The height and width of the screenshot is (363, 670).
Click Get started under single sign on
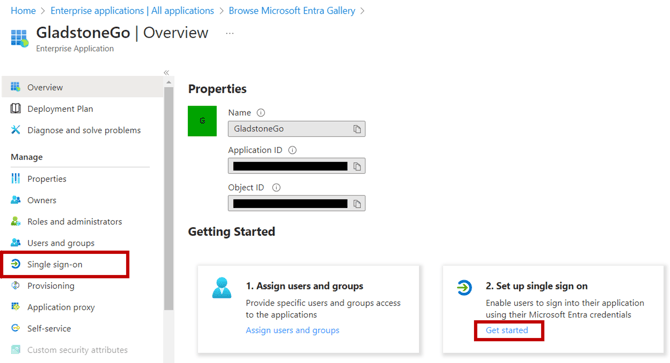pyautogui.click(x=507, y=330)
